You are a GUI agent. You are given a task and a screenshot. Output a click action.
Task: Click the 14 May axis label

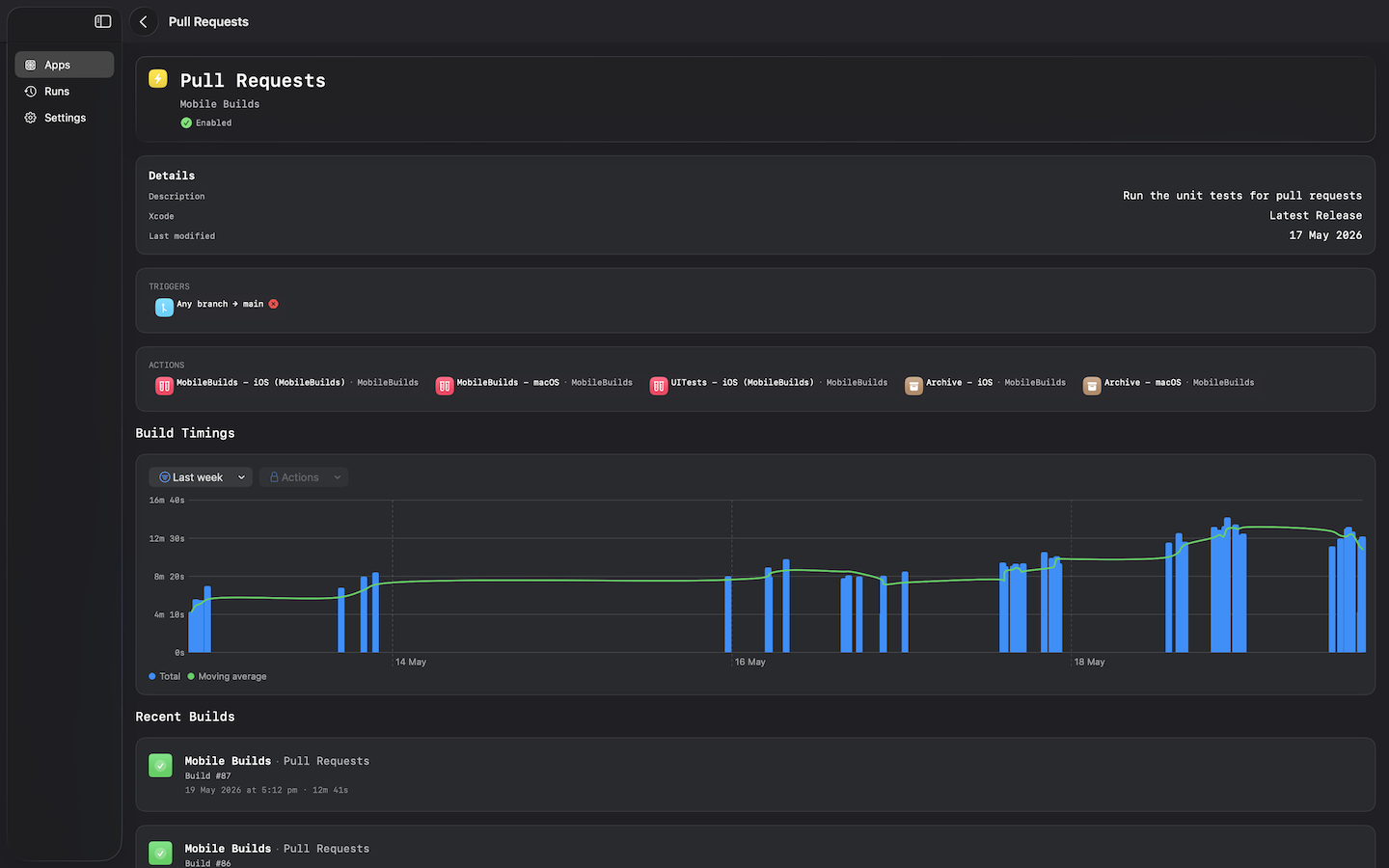click(411, 662)
